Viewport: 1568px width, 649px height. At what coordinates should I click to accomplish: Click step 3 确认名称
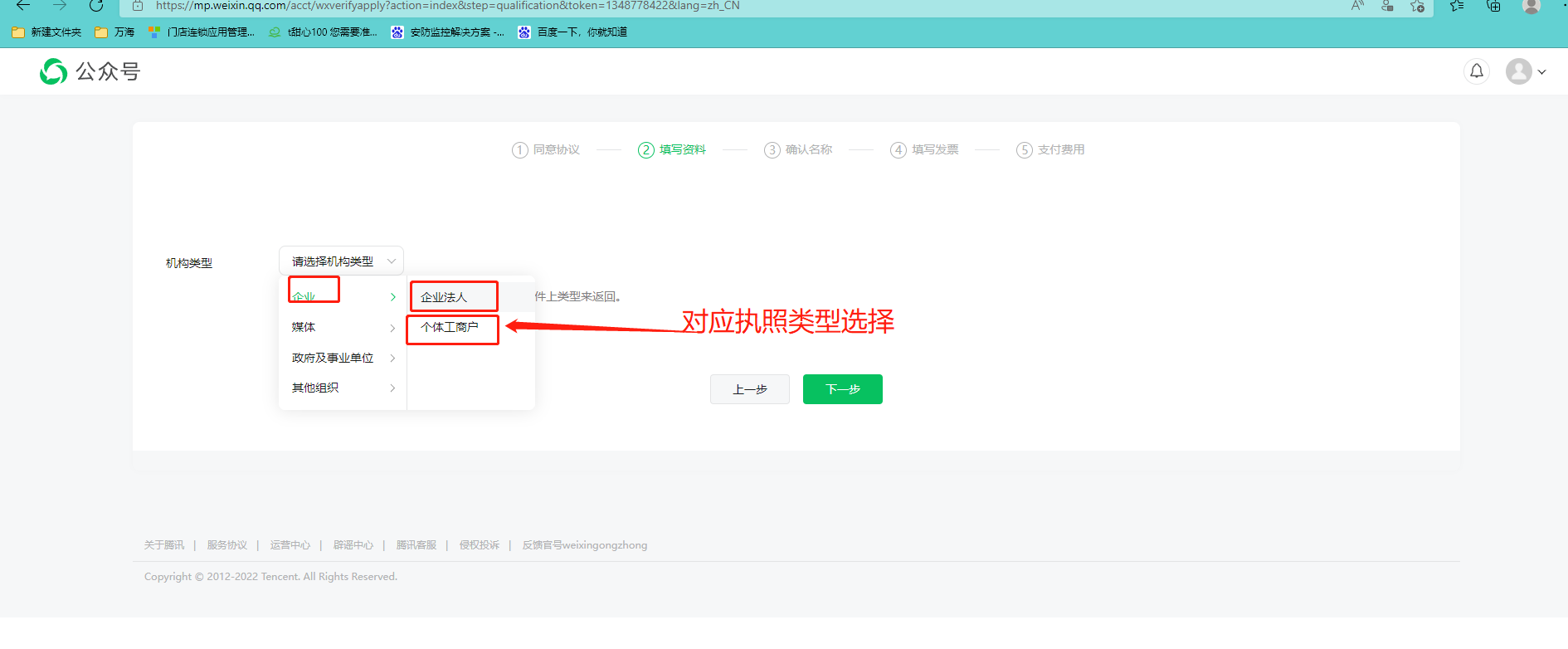pyautogui.click(x=798, y=149)
